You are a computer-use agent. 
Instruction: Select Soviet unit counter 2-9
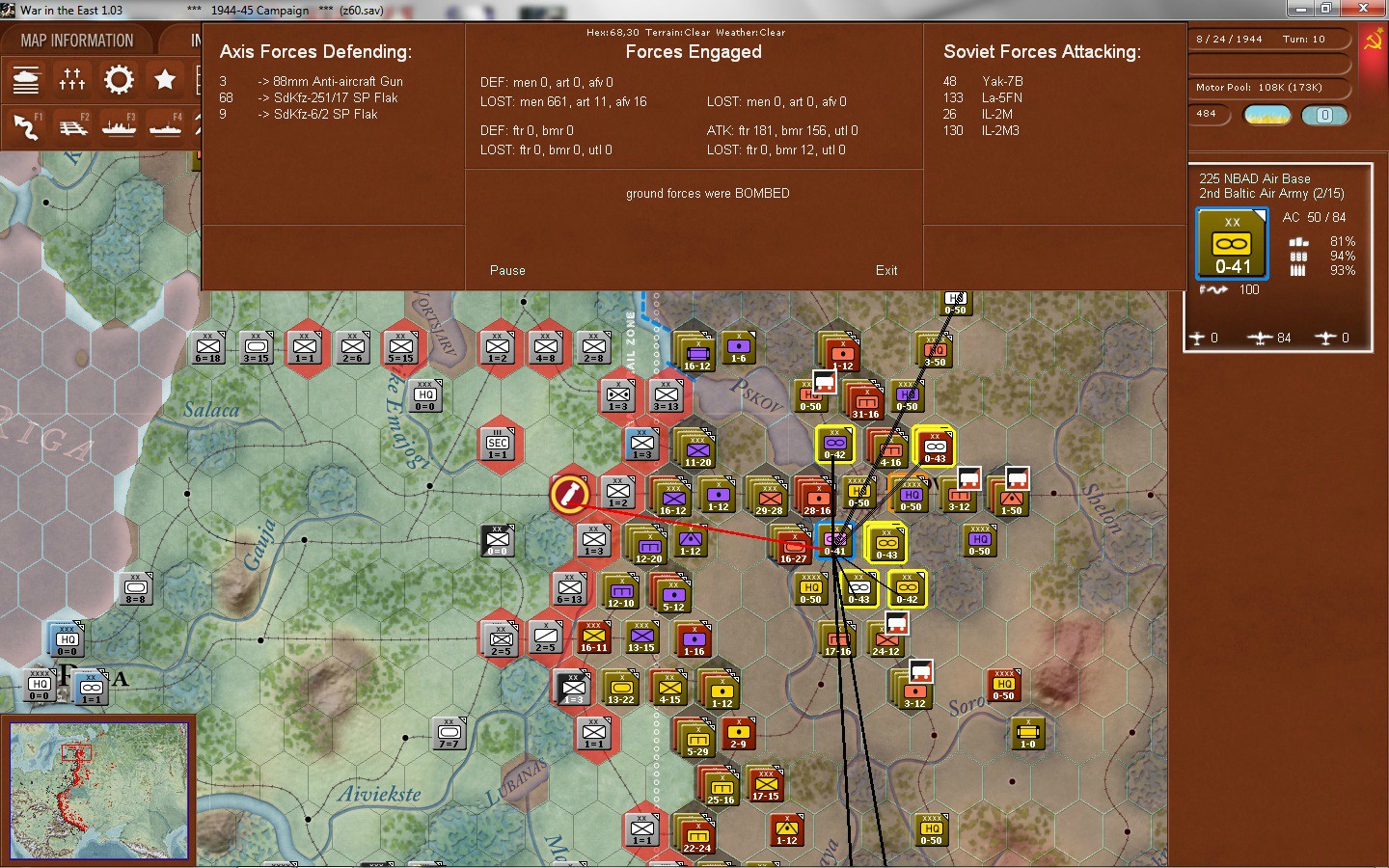point(738,732)
